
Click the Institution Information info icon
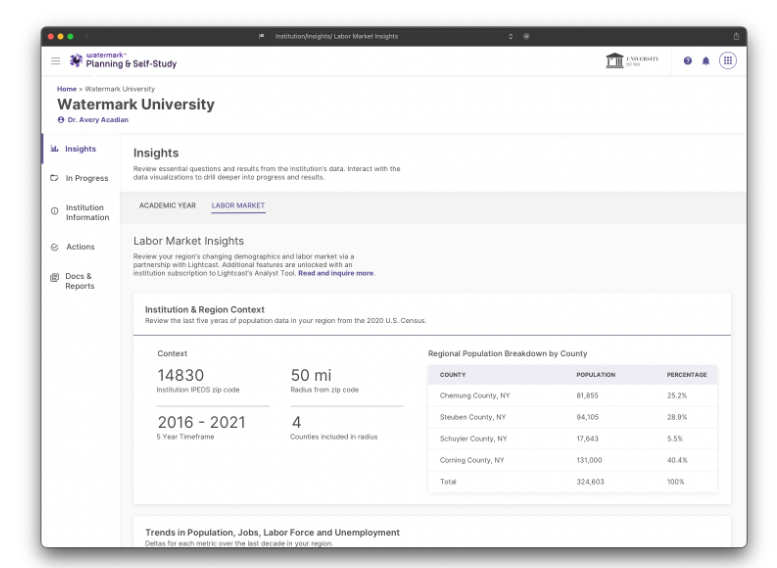click(55, 211)
